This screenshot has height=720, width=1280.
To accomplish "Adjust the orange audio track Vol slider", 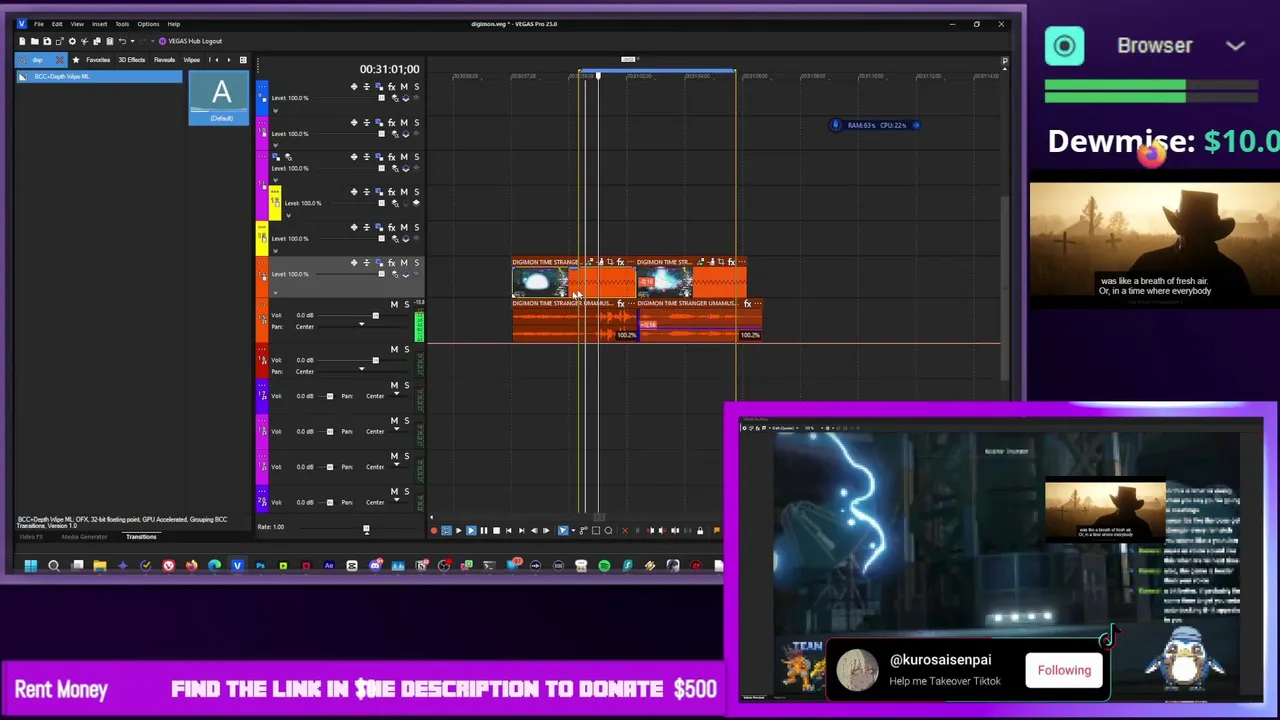I will pos(376,316).
